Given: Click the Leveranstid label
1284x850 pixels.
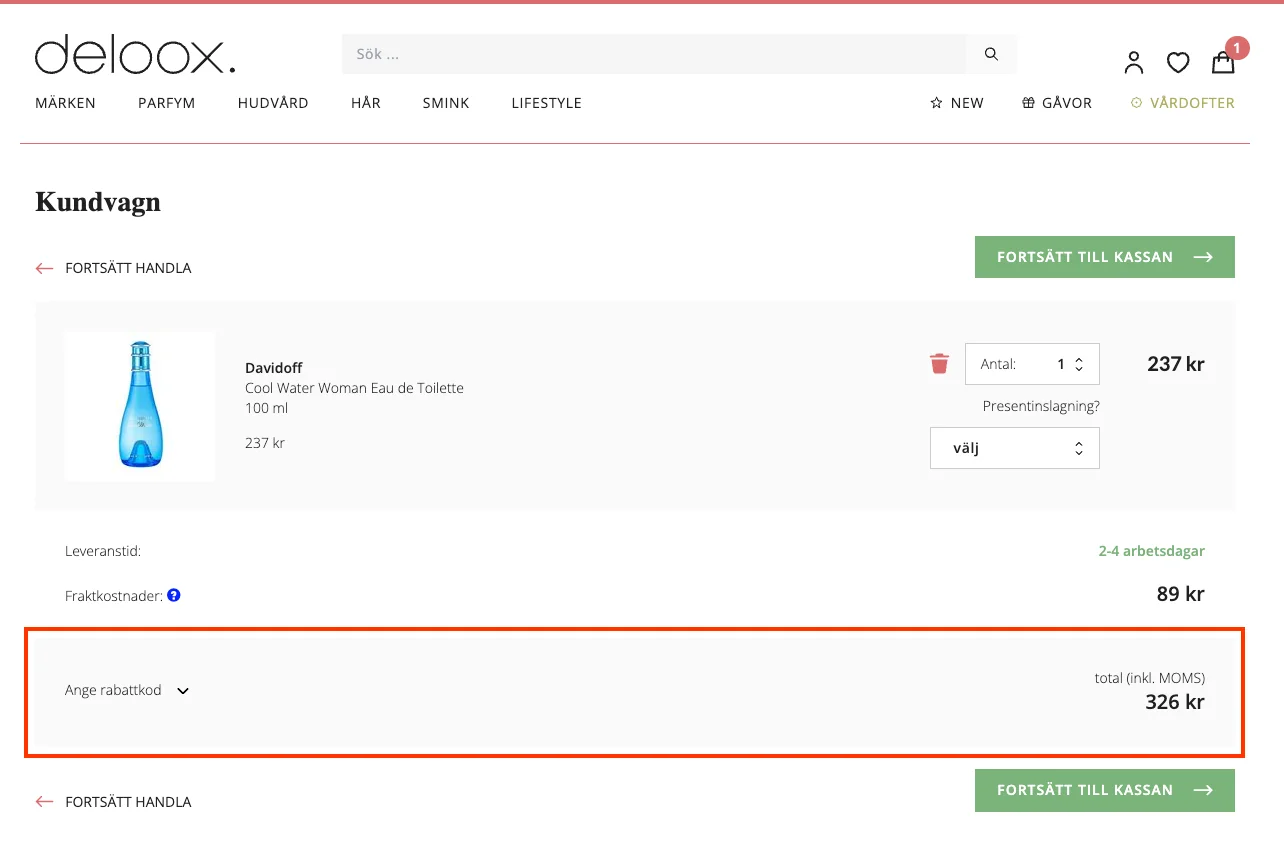Looking at the screenshot, I should [x=103, y=551].
